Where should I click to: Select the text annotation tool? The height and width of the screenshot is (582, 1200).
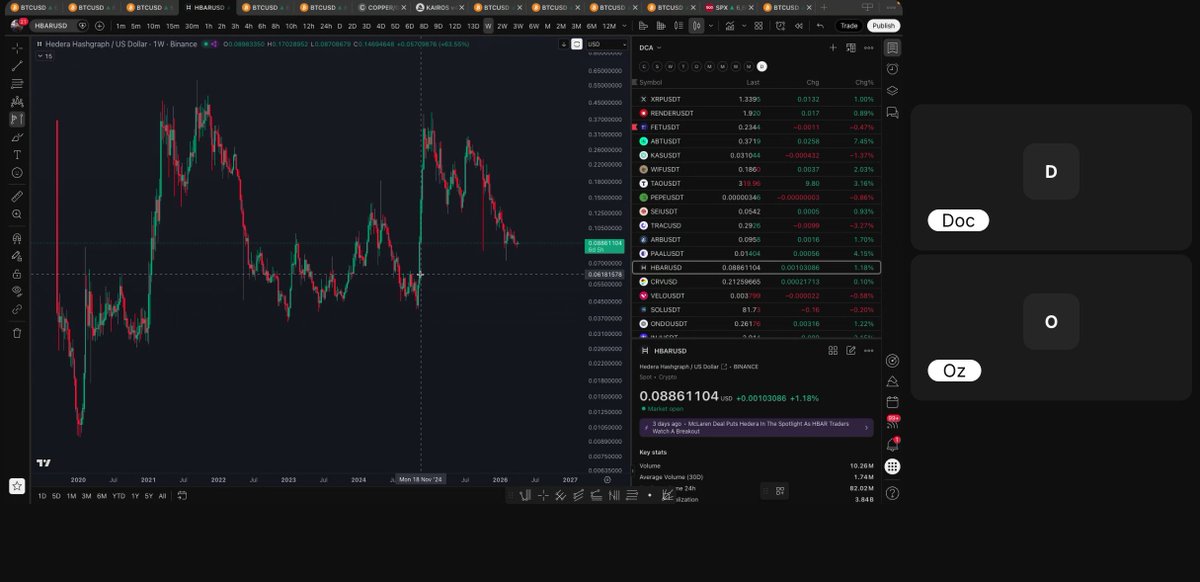[x=17, y=155]
